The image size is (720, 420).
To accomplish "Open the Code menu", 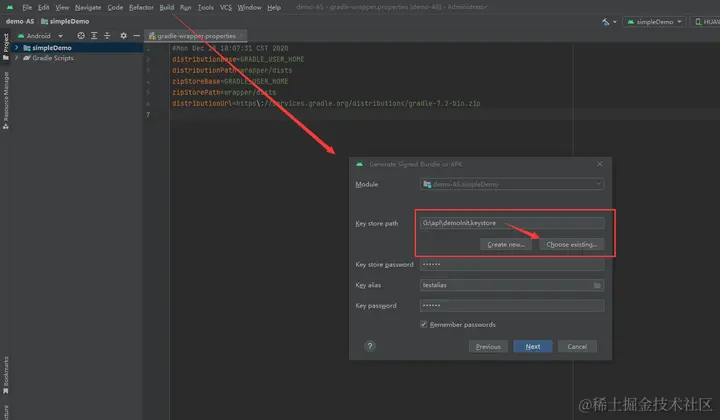I will 115,7.
